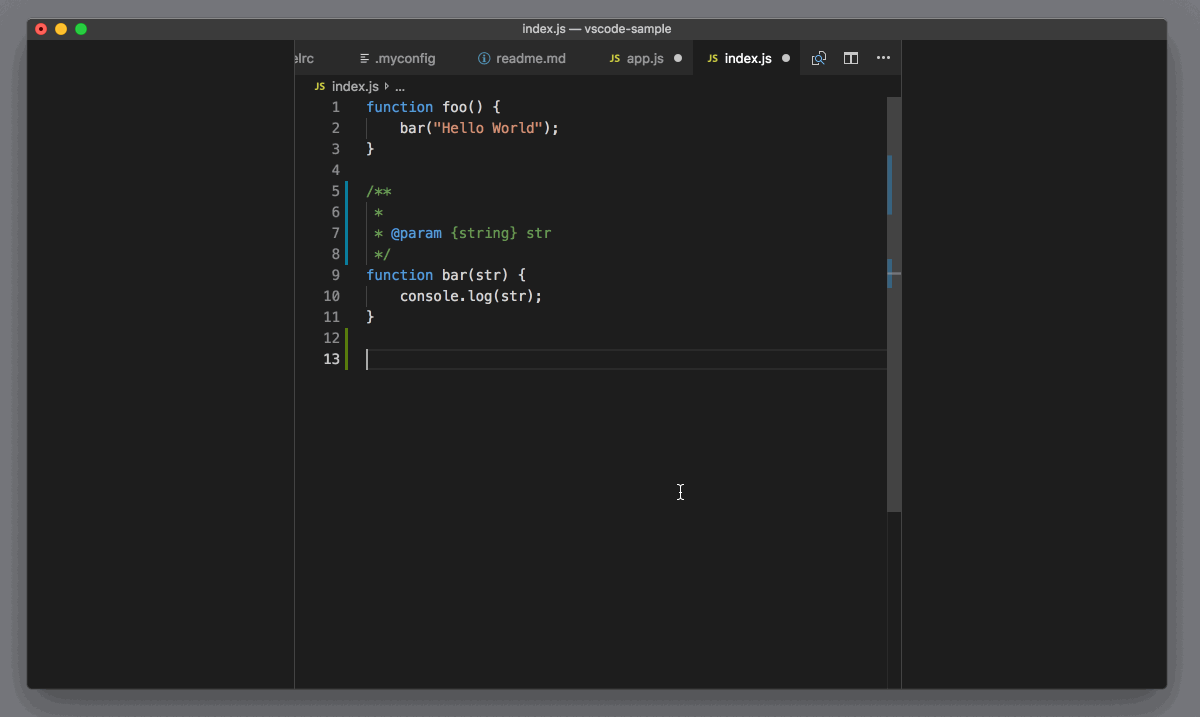Click the index.js breadcrumb item
The image size is (1200, 717).
coord(355,87)
